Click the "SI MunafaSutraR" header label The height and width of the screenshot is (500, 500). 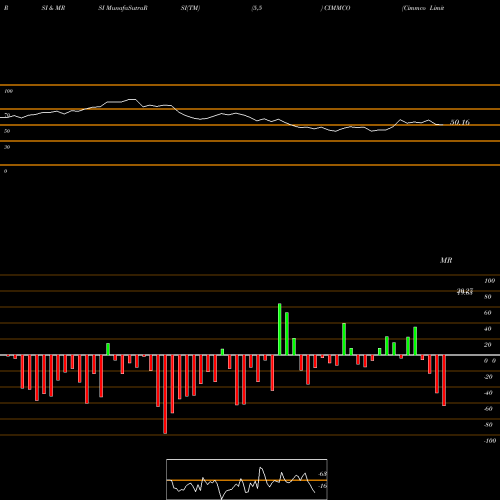pos(123,8)
